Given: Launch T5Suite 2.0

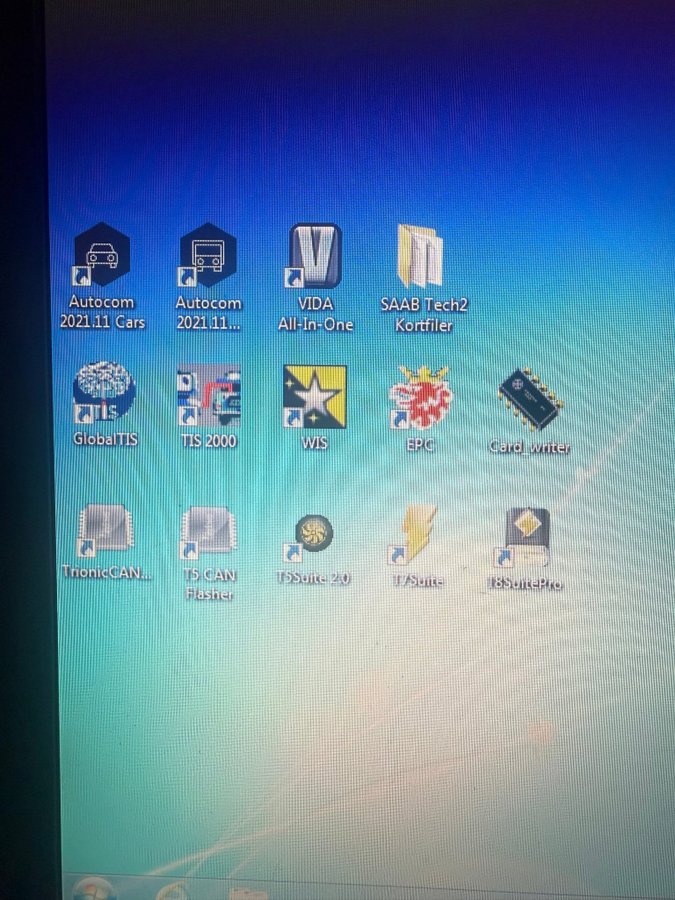Looking at the screenshot, I should pyautogui.click(x=313, y=536).
